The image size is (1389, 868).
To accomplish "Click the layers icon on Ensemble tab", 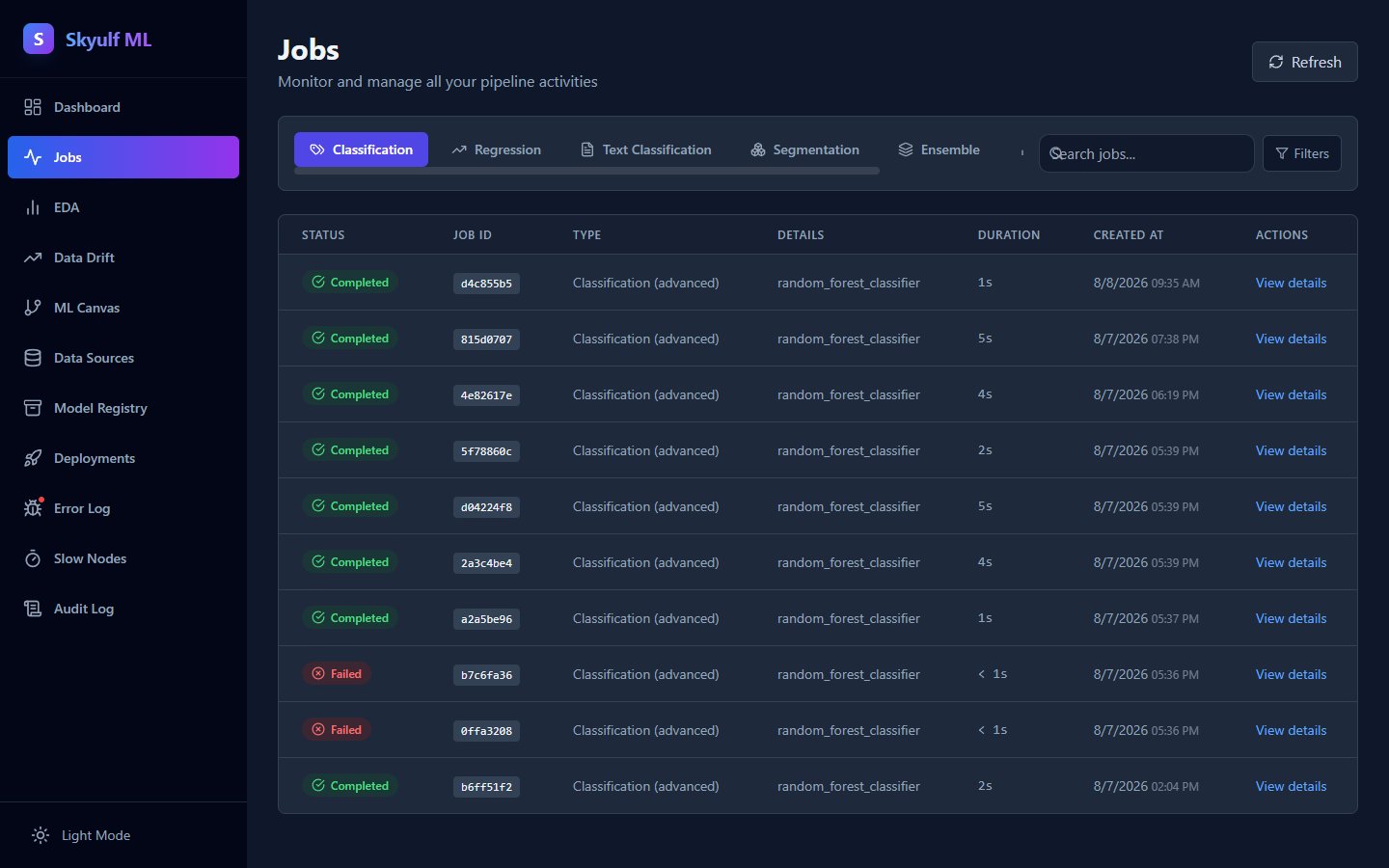I will [906, 149].
